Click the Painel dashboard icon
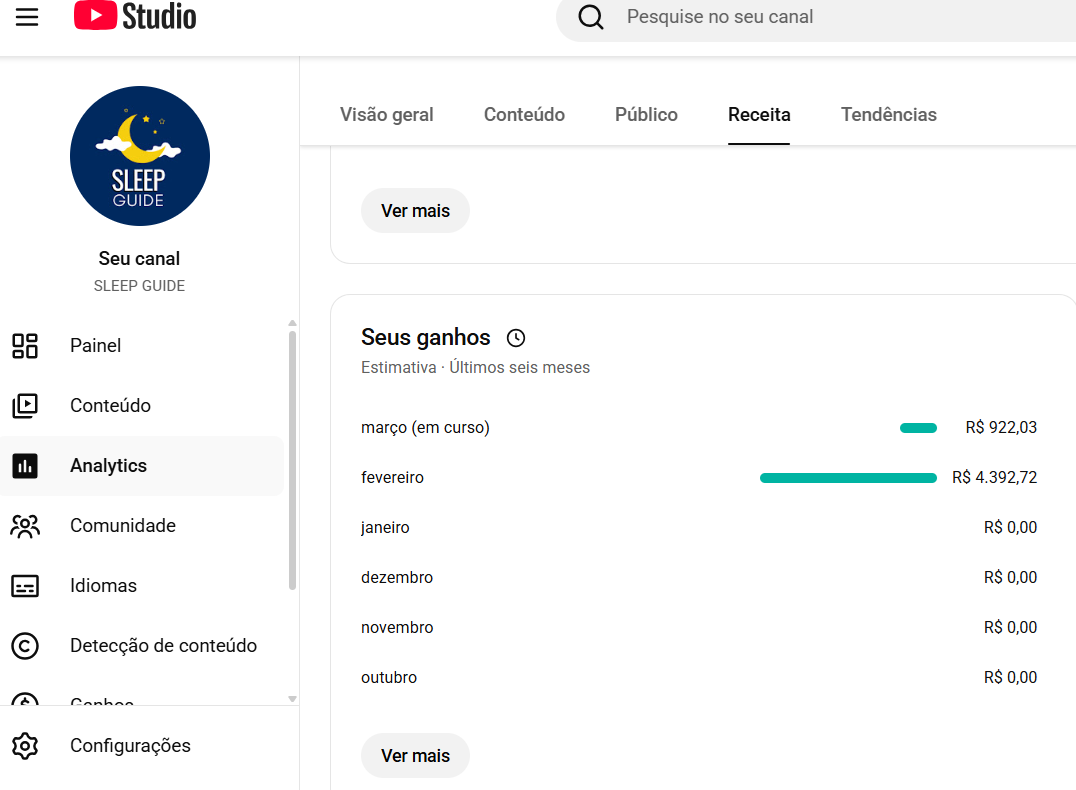 [25, 346]
